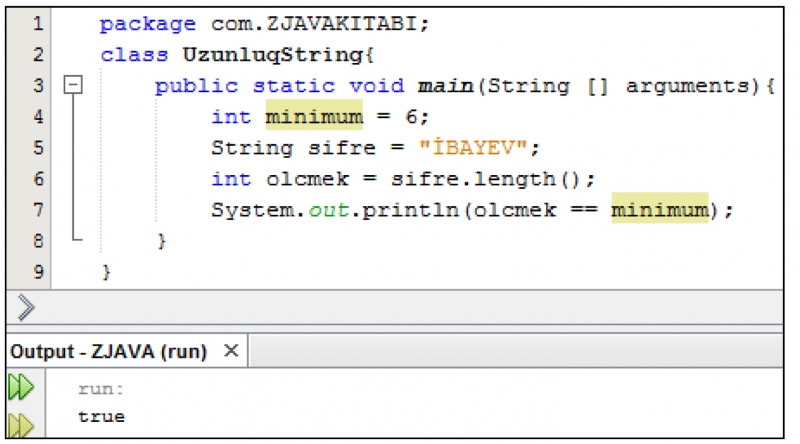Place cursor after closing brace on line 9
Image resolution: width=800 pixels, height=444 pixels.
[112, 272]
